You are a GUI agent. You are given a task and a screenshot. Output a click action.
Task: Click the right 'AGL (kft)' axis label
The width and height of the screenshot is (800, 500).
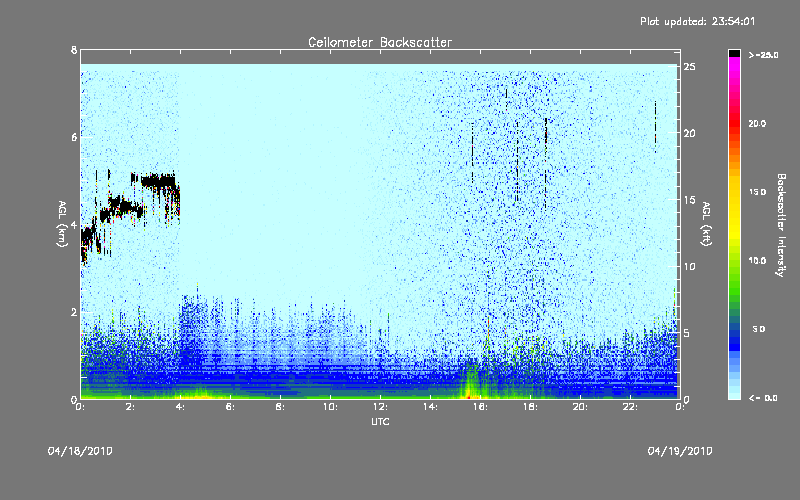tap(706, 224)
